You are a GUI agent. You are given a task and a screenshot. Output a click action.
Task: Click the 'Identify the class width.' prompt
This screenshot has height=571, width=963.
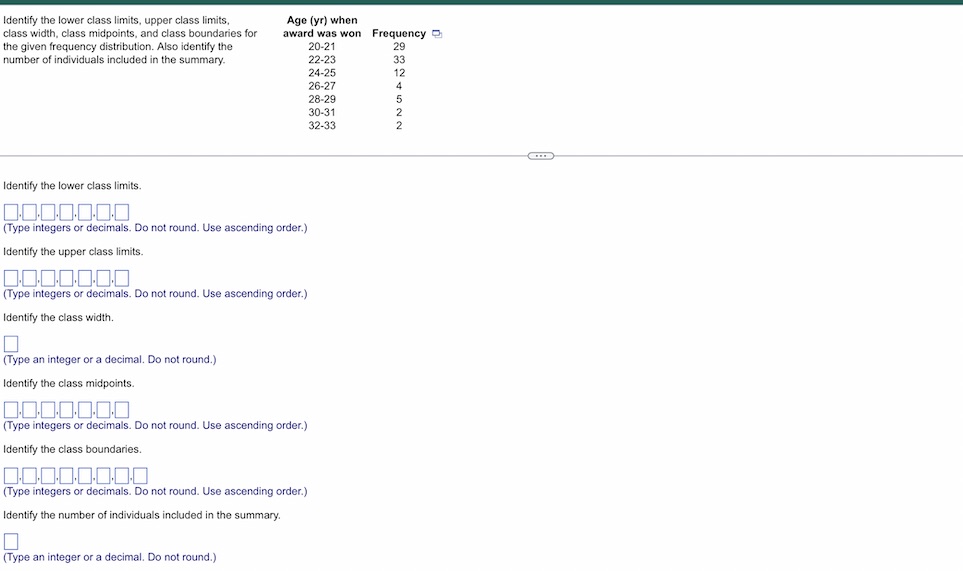pos(58,318)
